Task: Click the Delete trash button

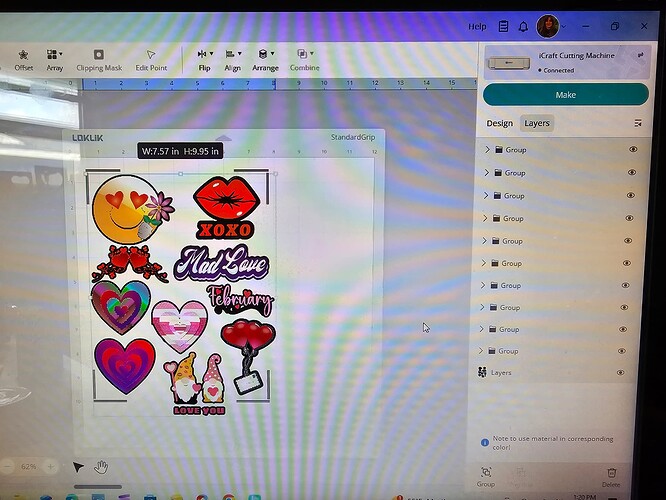Action: coord(611,477)
